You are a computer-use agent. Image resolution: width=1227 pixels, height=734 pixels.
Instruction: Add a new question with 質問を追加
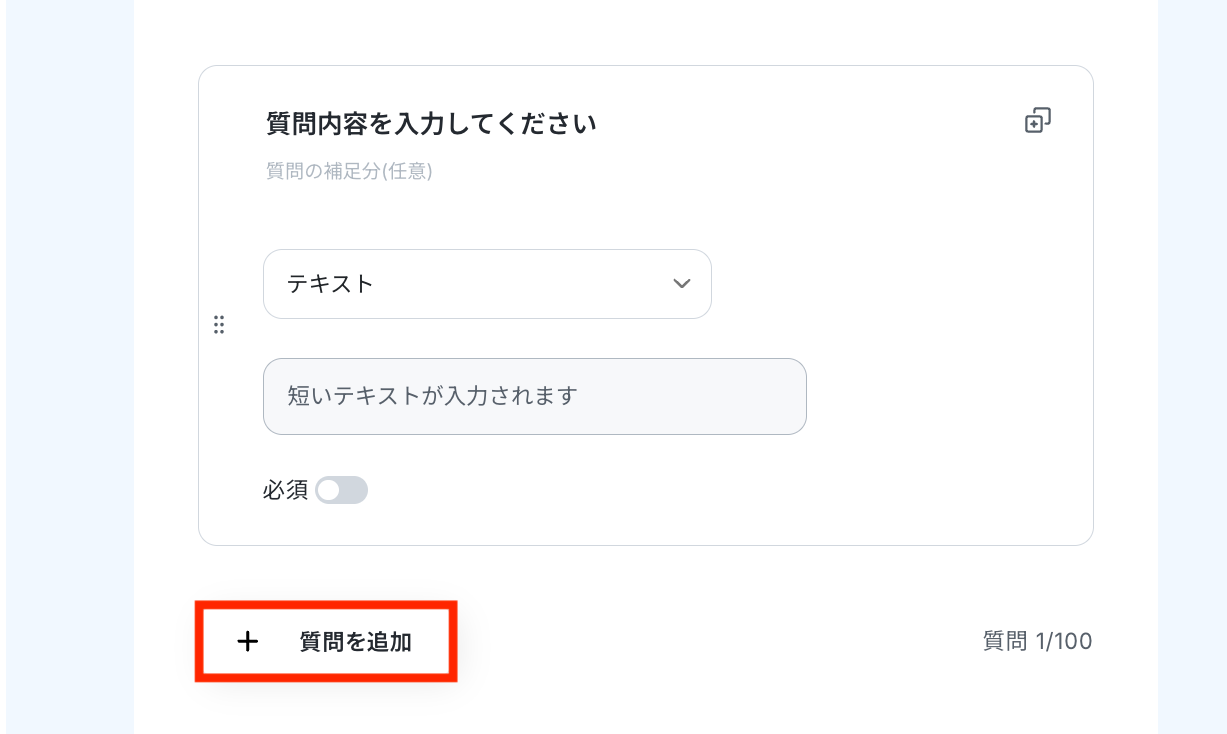click(326, 642)
